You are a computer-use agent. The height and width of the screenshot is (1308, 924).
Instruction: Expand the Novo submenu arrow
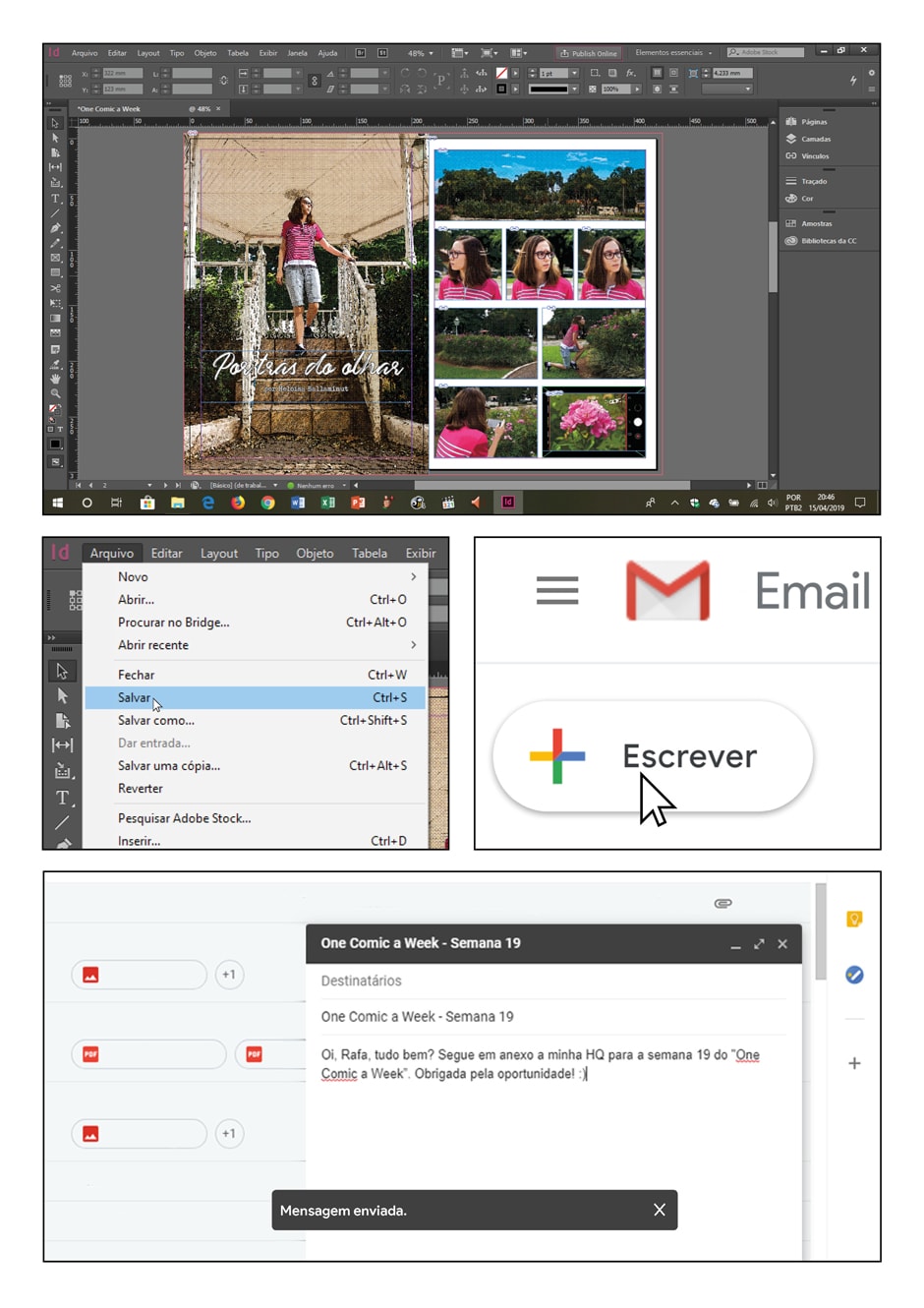click(x=413, y=577)
